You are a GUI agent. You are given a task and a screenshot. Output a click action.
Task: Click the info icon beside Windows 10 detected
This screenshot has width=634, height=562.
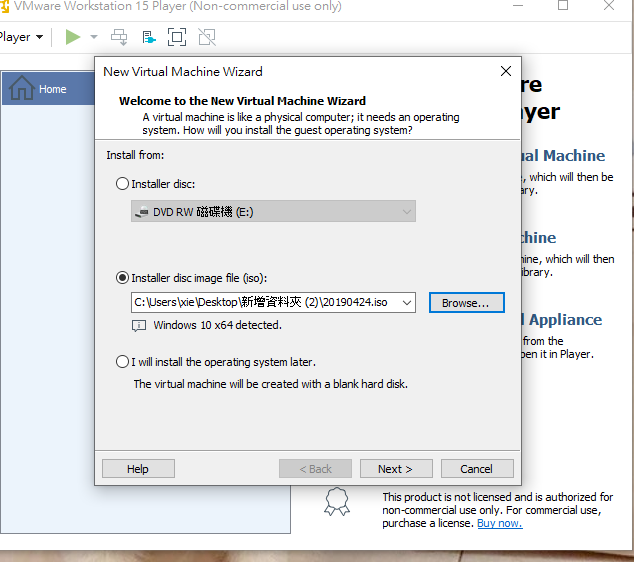139,325
